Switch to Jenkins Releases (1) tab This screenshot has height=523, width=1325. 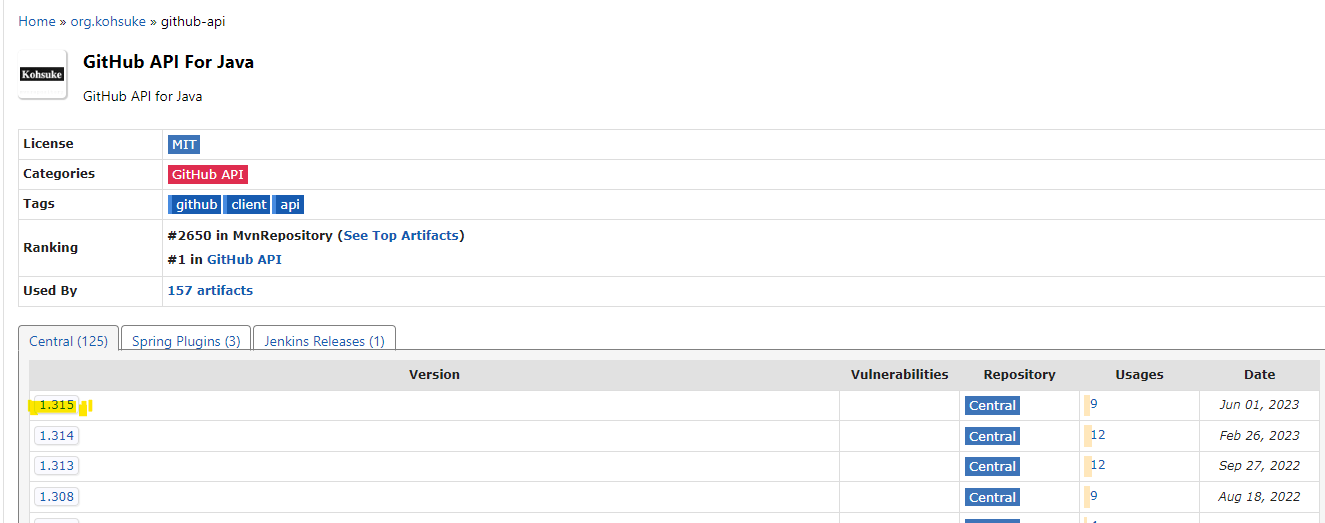tap(324, 341)
